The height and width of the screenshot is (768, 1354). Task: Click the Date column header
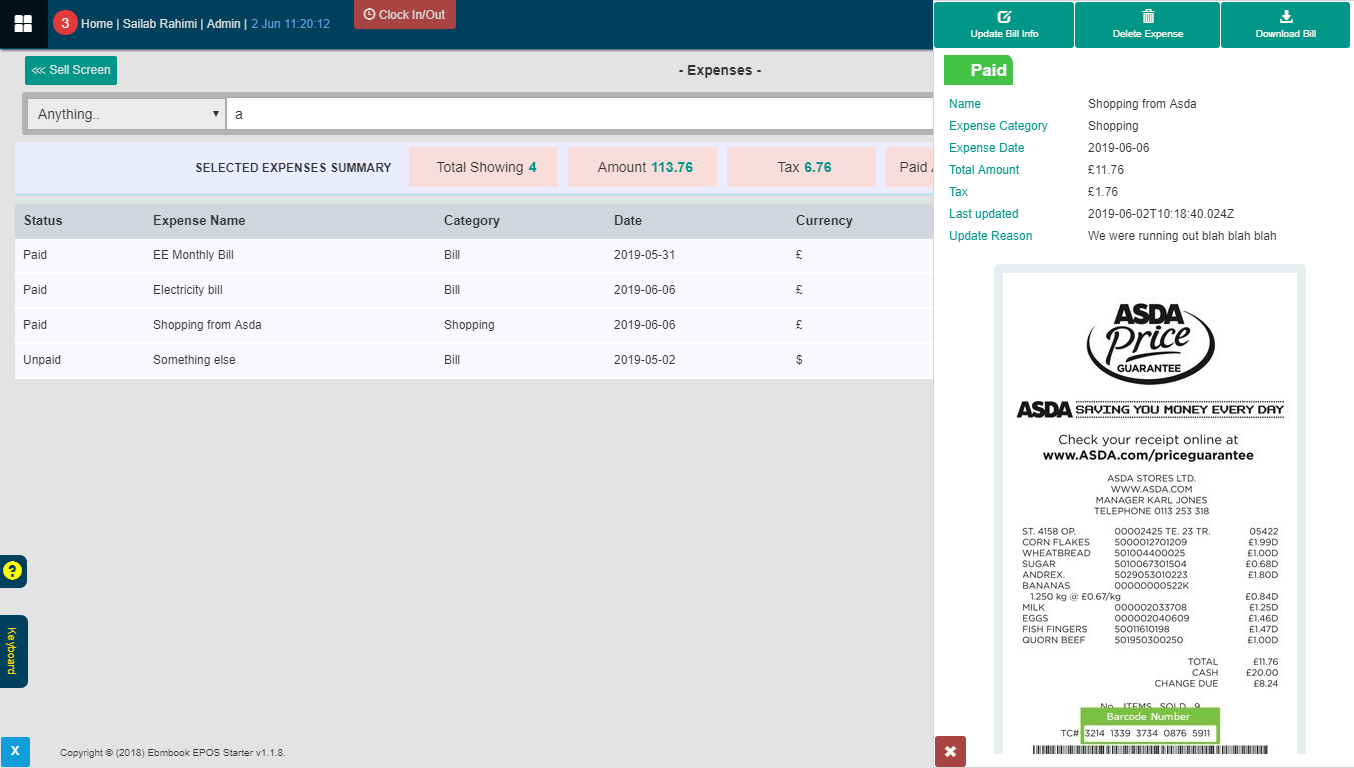coord(628,220)
